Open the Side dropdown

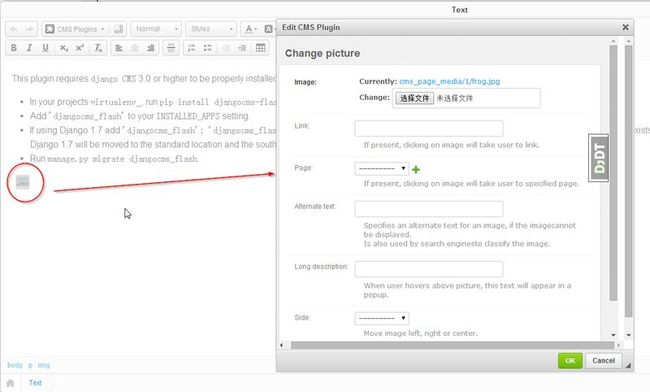pos(382,318)
